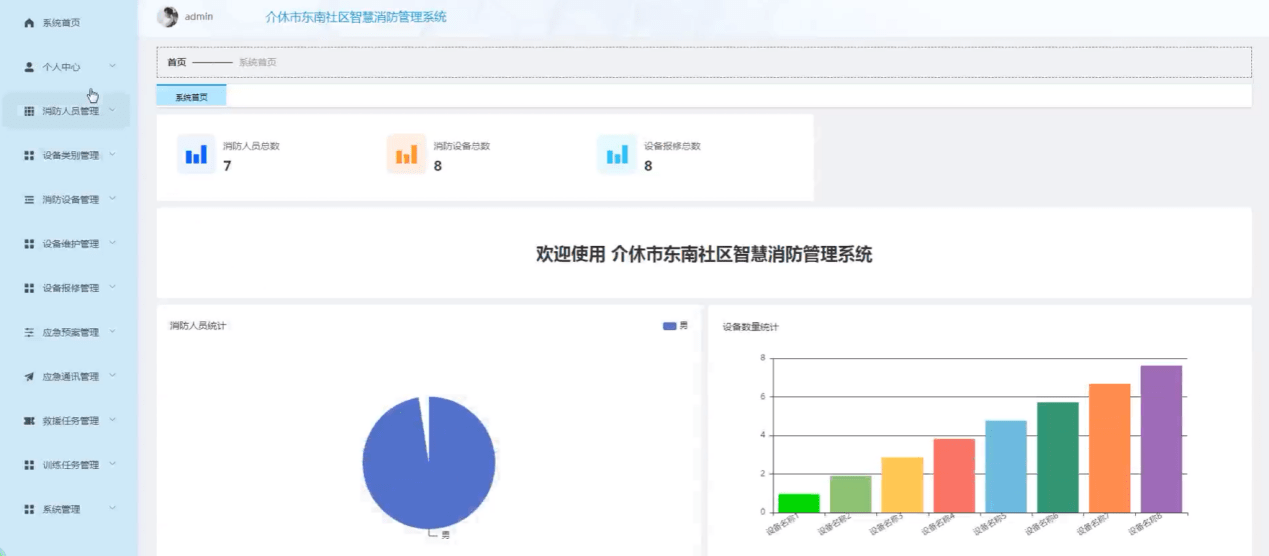Click the orange 设备名称7 bar
1269x556 pixels.
tap(1110, 448)
